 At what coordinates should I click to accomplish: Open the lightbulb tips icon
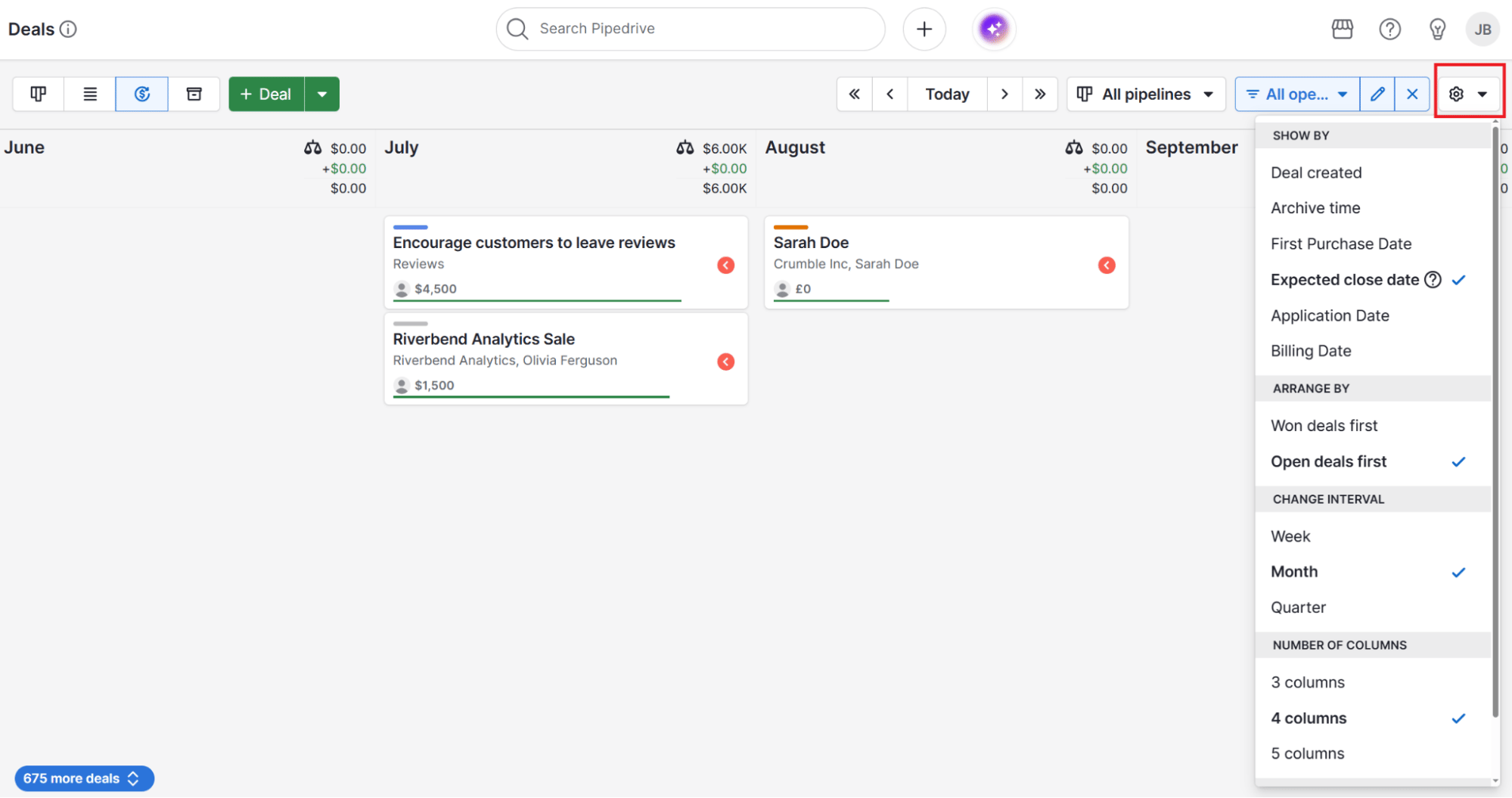point(1437,29)
